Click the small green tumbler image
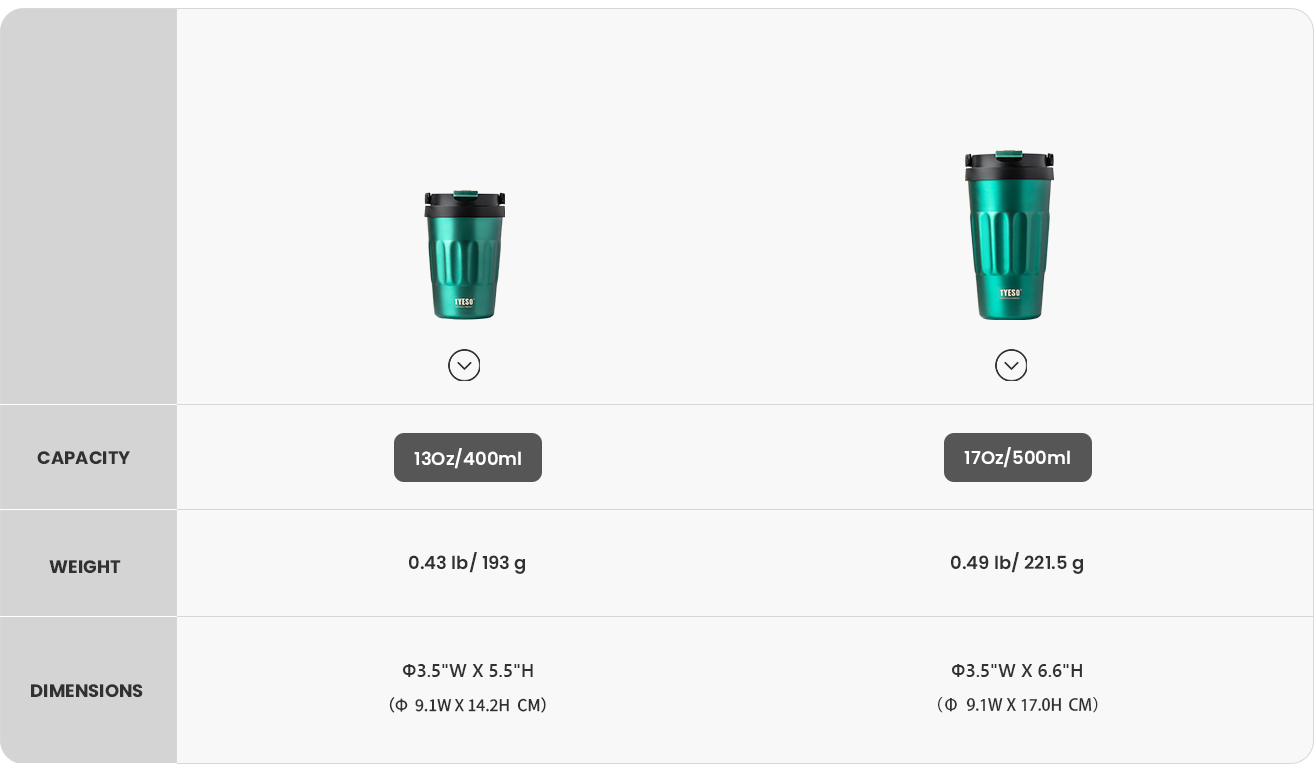 [464, 265]
